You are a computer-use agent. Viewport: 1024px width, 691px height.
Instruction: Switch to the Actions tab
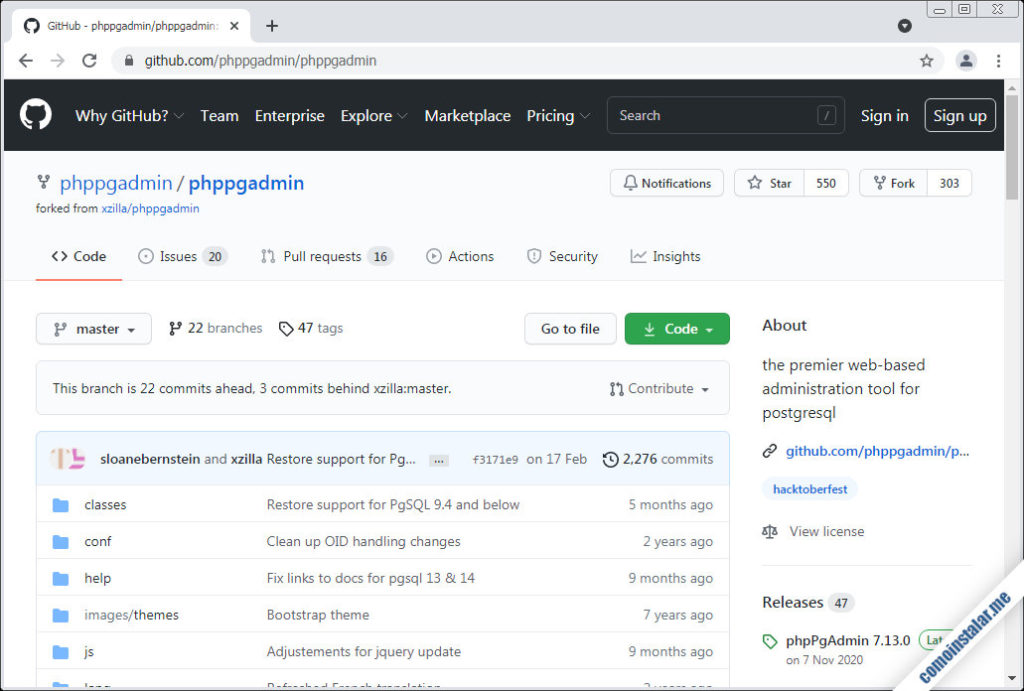point(460,256)
